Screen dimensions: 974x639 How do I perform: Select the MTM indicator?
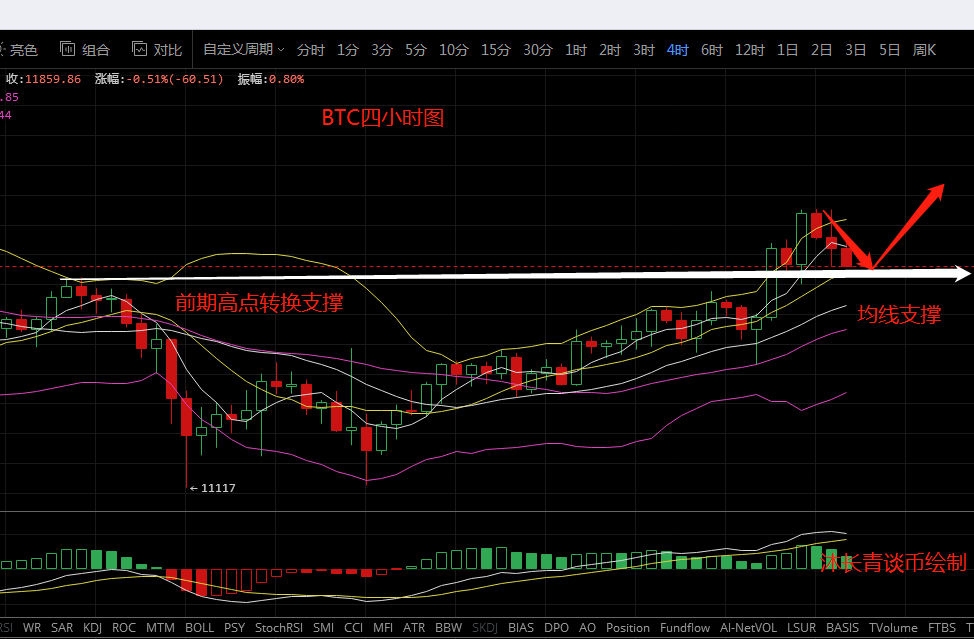tap(160, 628)
